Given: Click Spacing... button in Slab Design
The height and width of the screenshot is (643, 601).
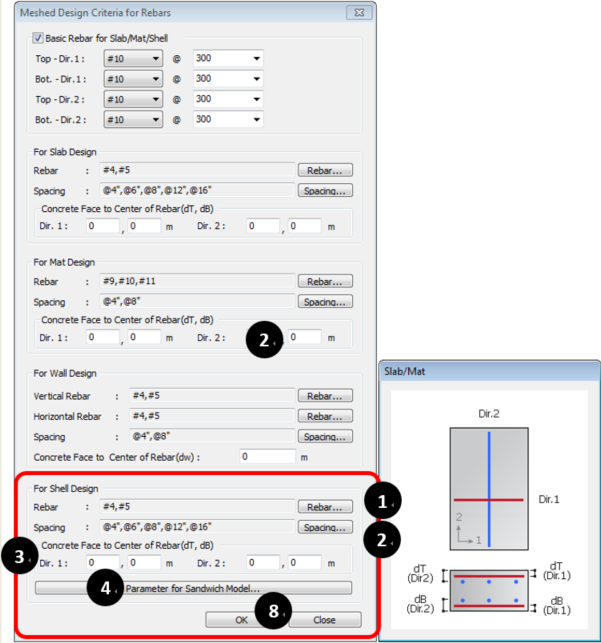Looking at the screenshot, I should (325, 191).
